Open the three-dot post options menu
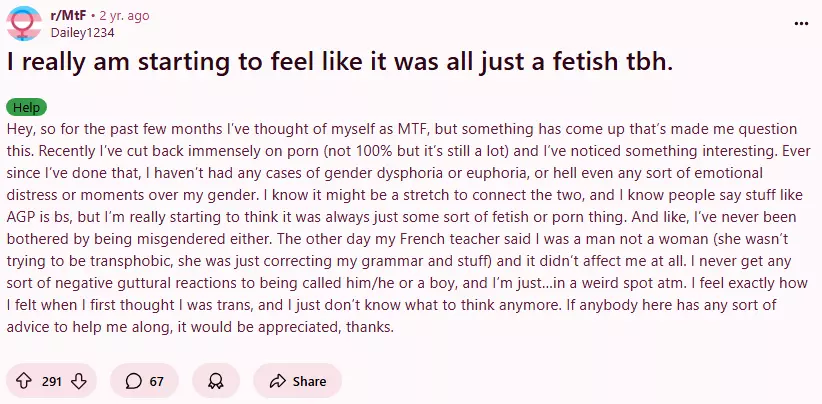This screenshot has width=822, height=404. 801,24
